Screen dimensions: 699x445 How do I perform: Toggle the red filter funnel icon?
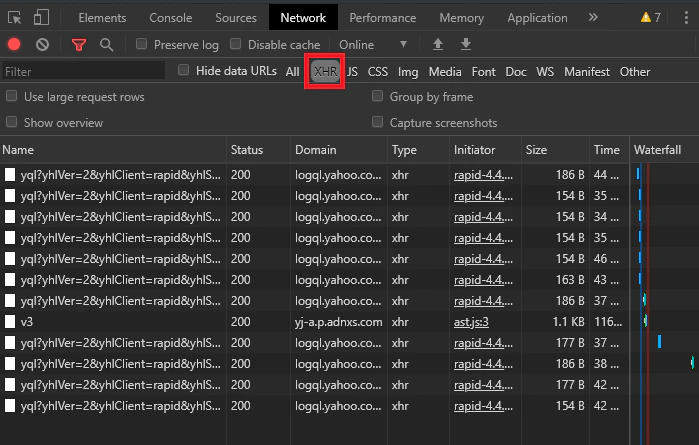[x=78, y=45]
